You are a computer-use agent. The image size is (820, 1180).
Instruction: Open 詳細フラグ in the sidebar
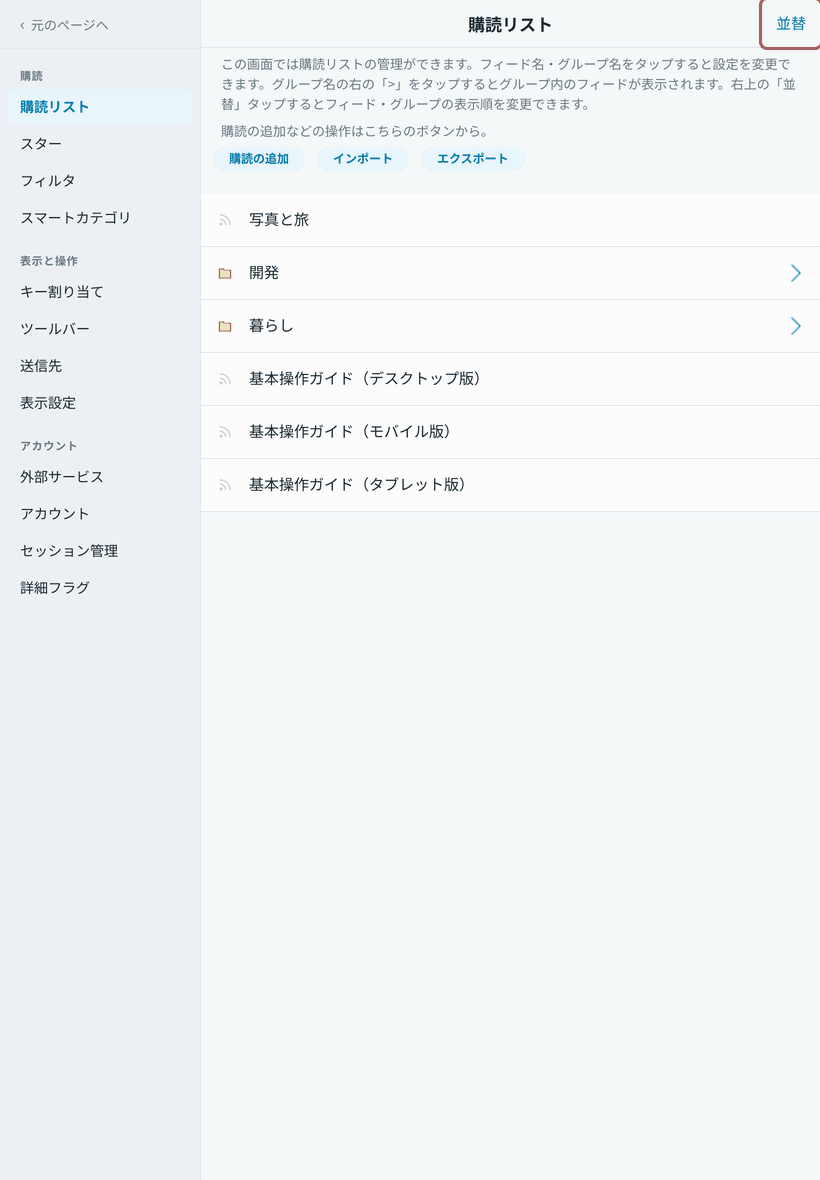[100, 588]
